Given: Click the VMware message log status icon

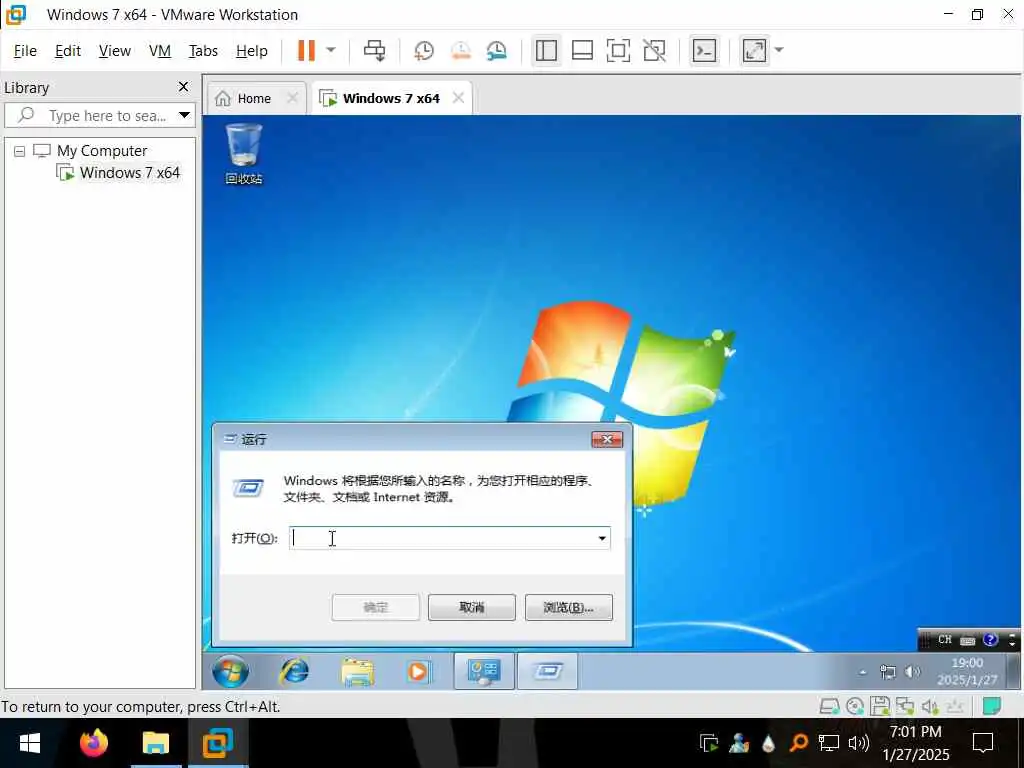Looking at the screenshot, I should click(x=991, y=706).
